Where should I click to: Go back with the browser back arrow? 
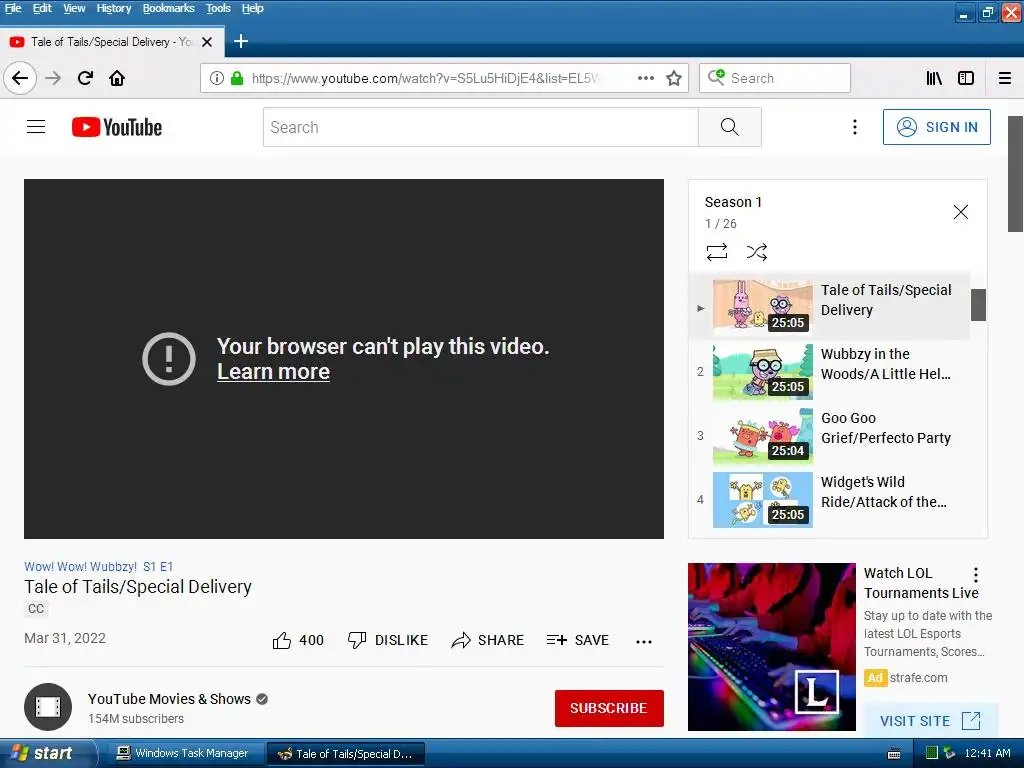point(20,78)
